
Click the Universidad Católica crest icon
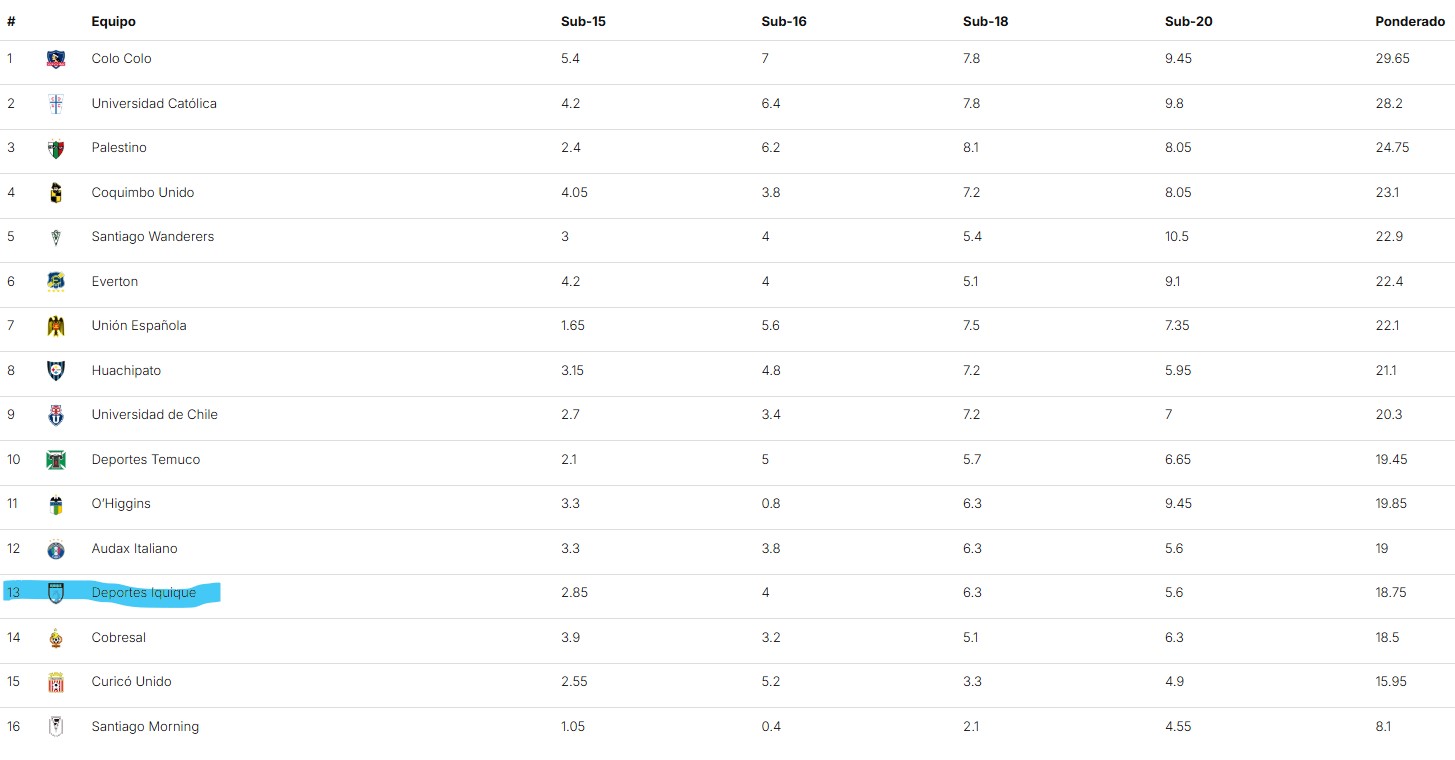pyautogui.click(x=56, y=104)
